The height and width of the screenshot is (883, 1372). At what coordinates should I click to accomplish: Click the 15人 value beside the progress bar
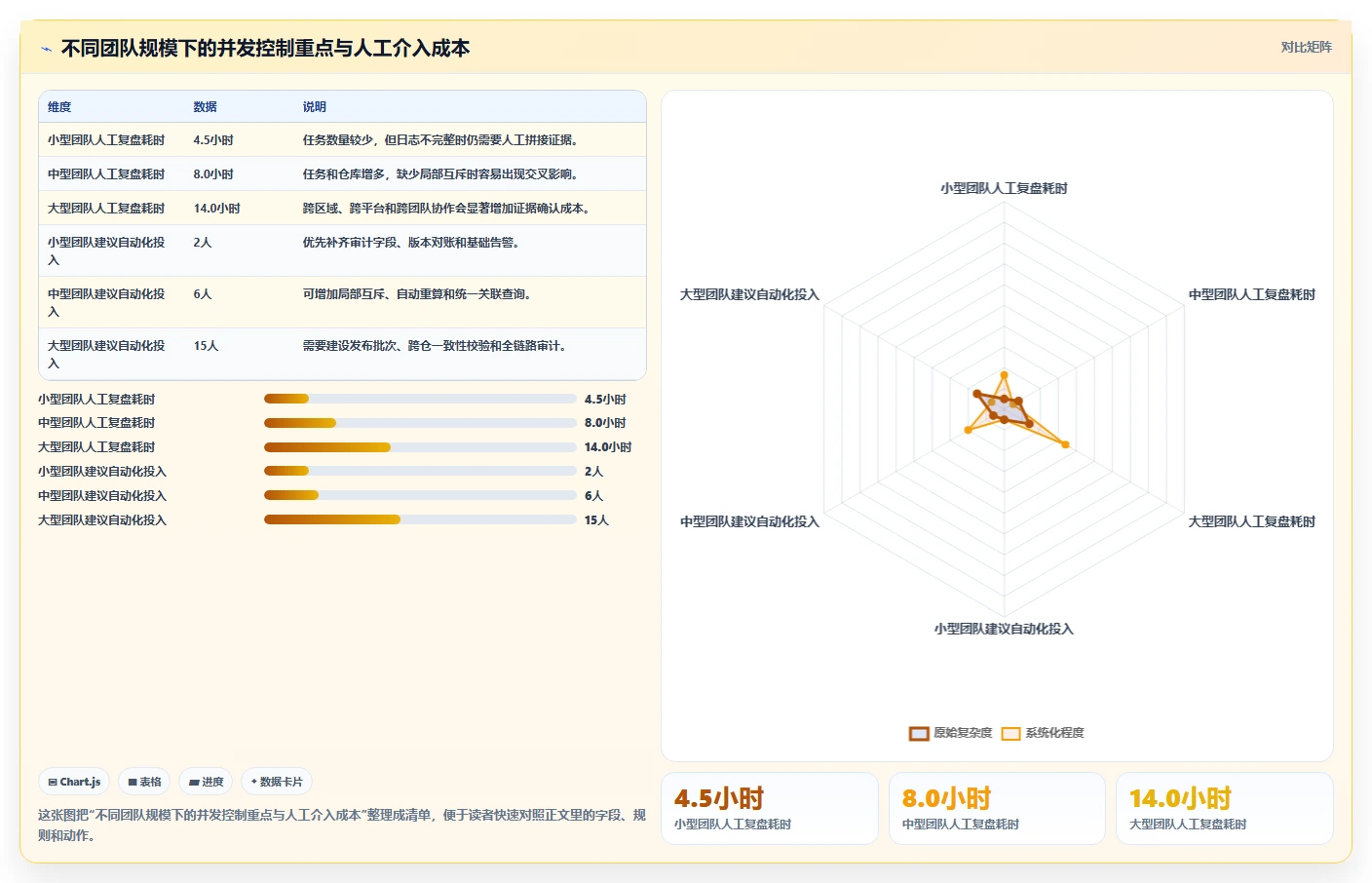tap(596, 520)
